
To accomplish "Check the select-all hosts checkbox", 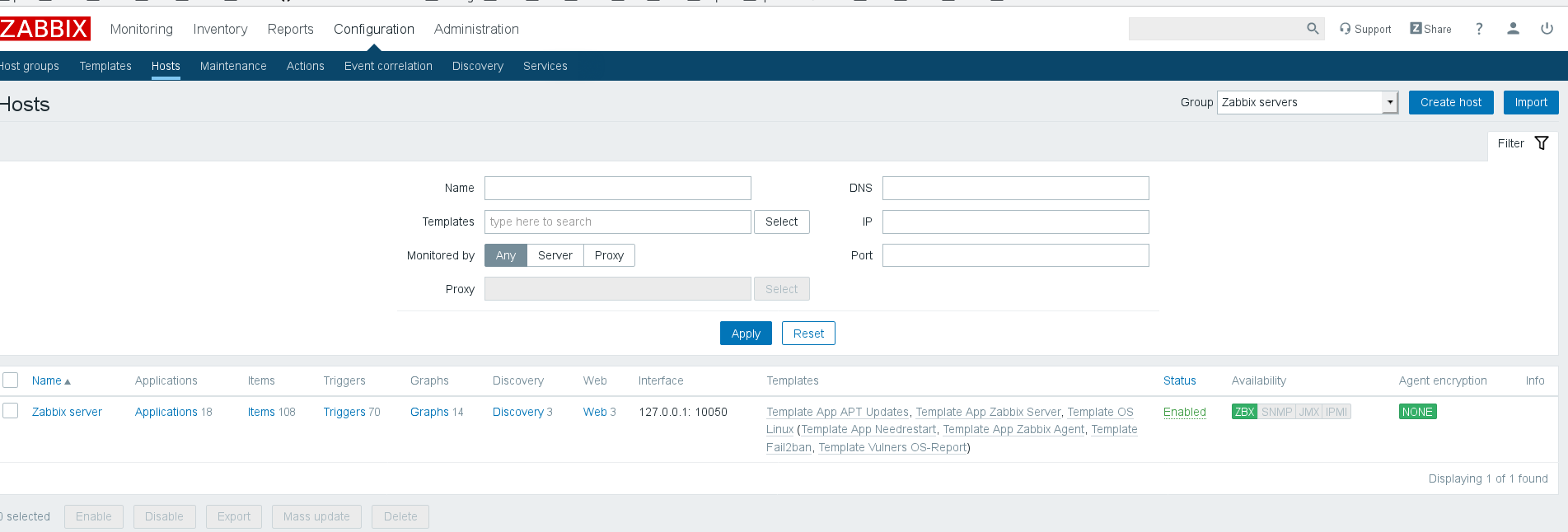I will [11, 380].
